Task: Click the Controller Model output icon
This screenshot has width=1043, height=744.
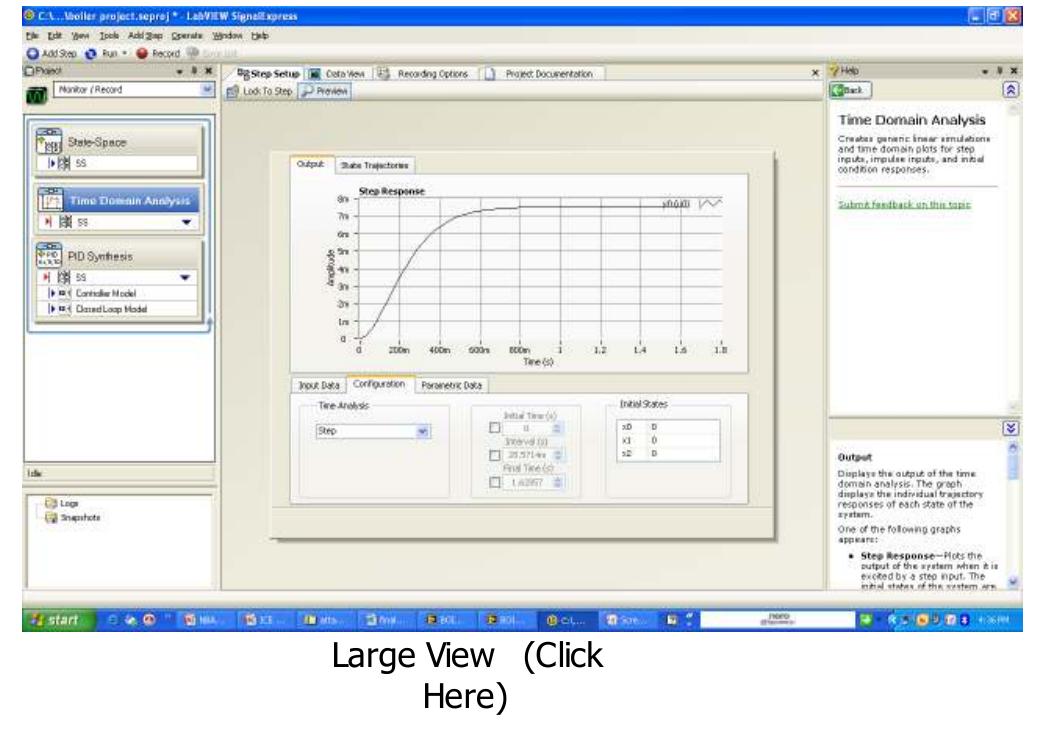Action: pyautogui.click(x=64, y=293)
